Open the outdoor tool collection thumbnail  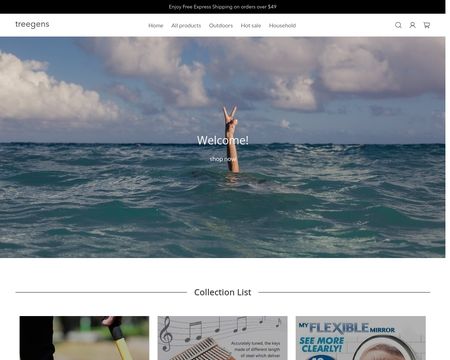click(x=84, y=338)
